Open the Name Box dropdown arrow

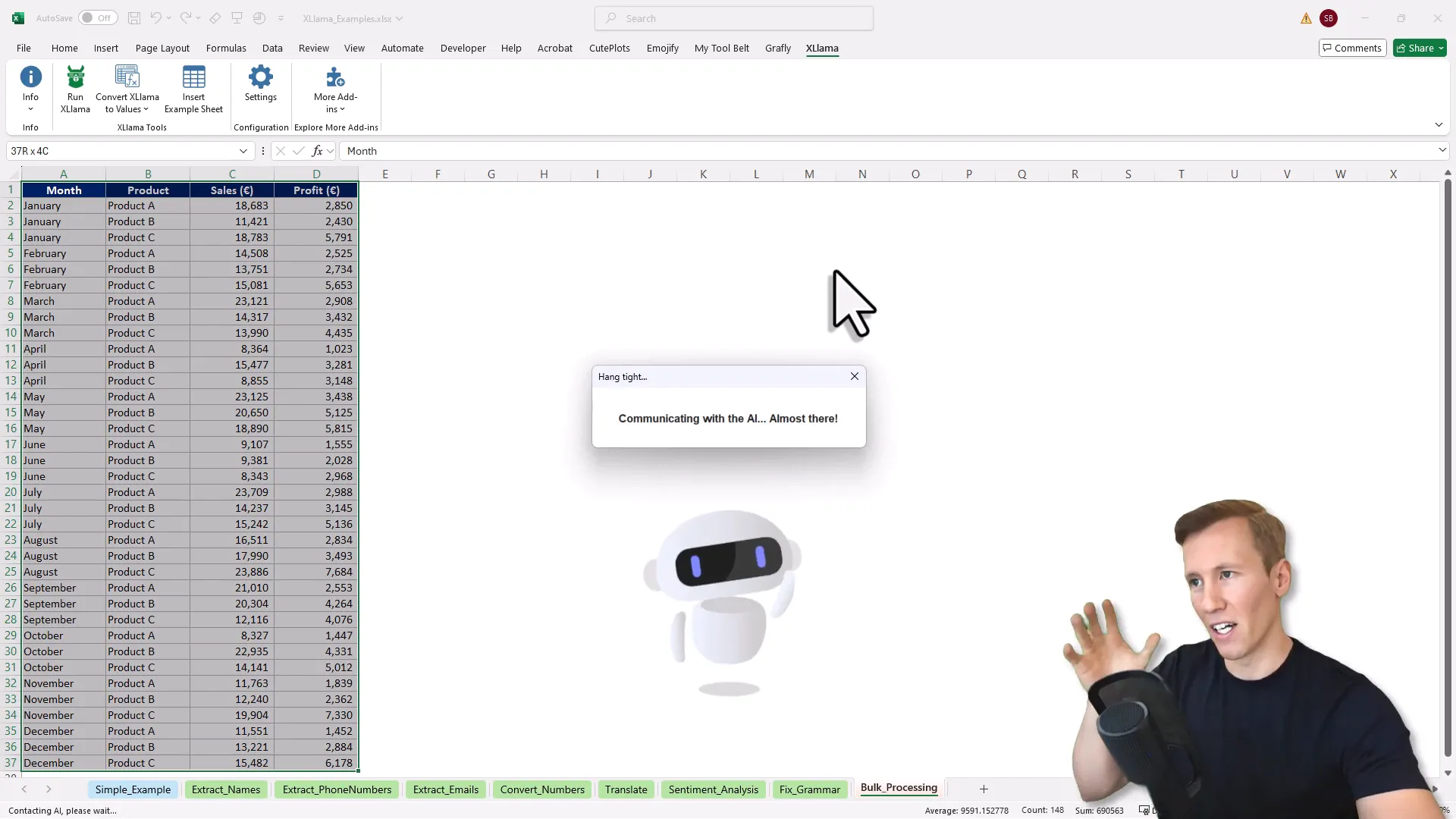[243, 151]
